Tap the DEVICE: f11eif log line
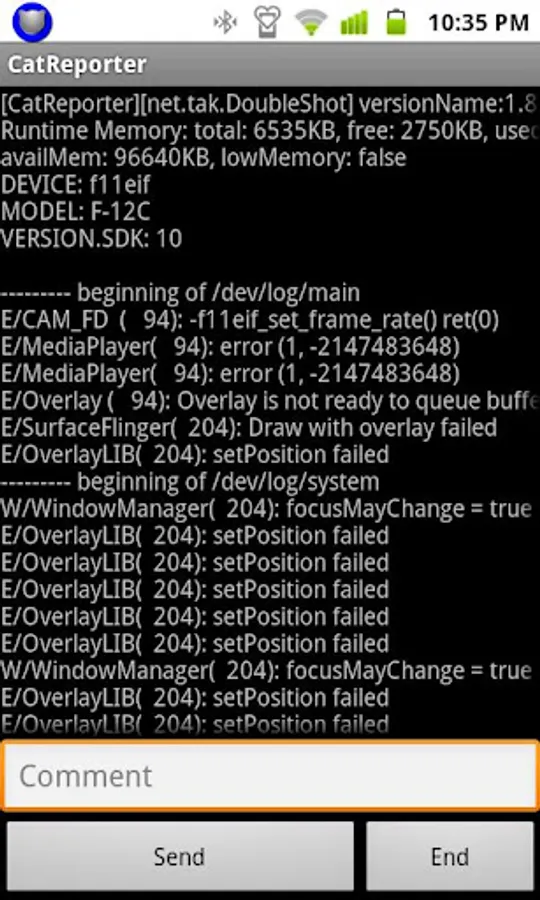The width and height of the screenshot is (540, 900). click(76, 185)
